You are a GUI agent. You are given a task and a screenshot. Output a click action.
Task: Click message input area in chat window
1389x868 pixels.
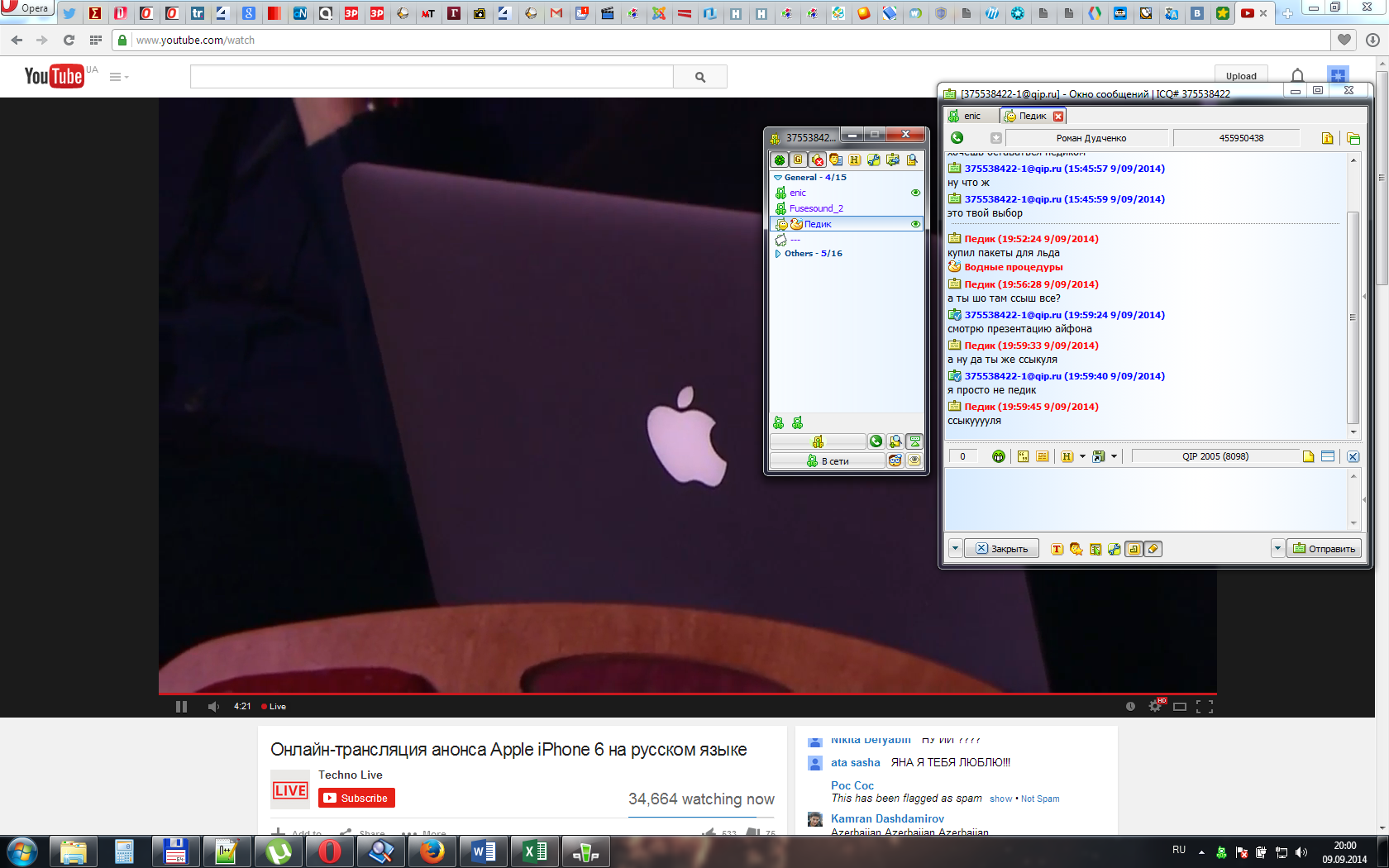click(x=1146, y=499)
